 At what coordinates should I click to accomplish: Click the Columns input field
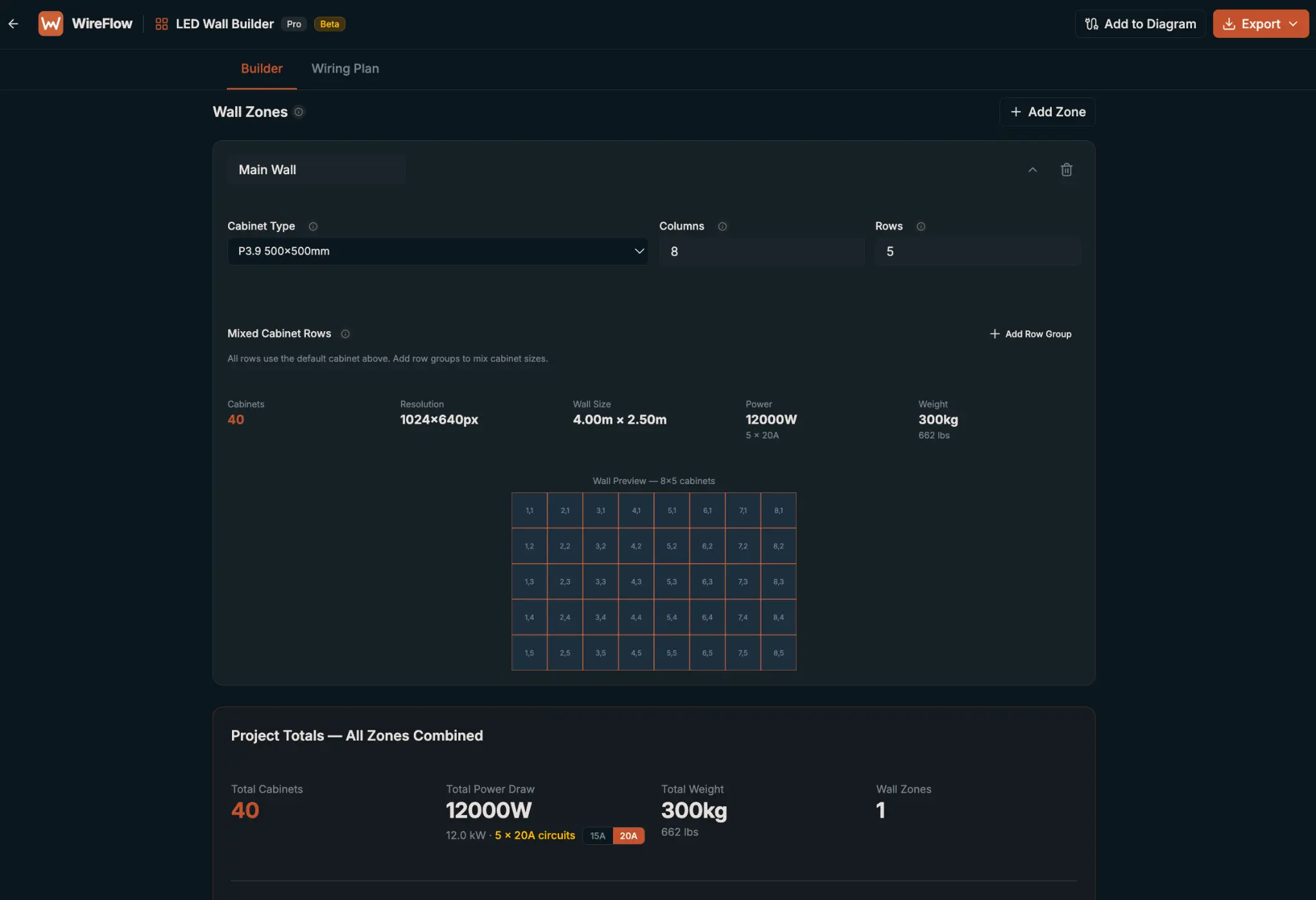click(761, 251)
